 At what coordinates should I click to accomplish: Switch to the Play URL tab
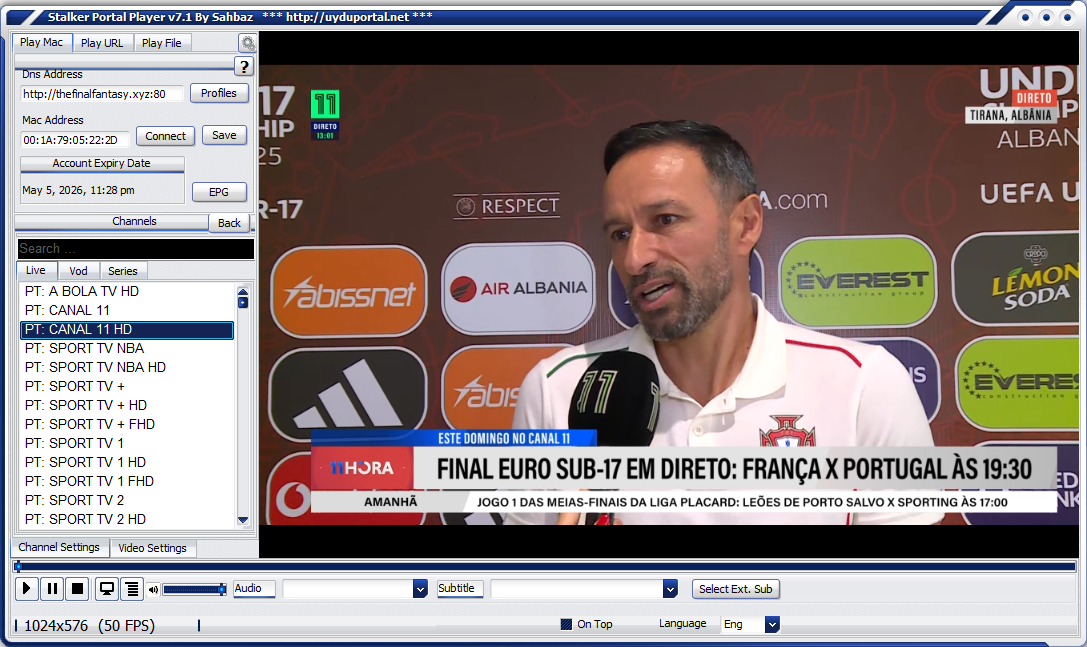[102, 43]
